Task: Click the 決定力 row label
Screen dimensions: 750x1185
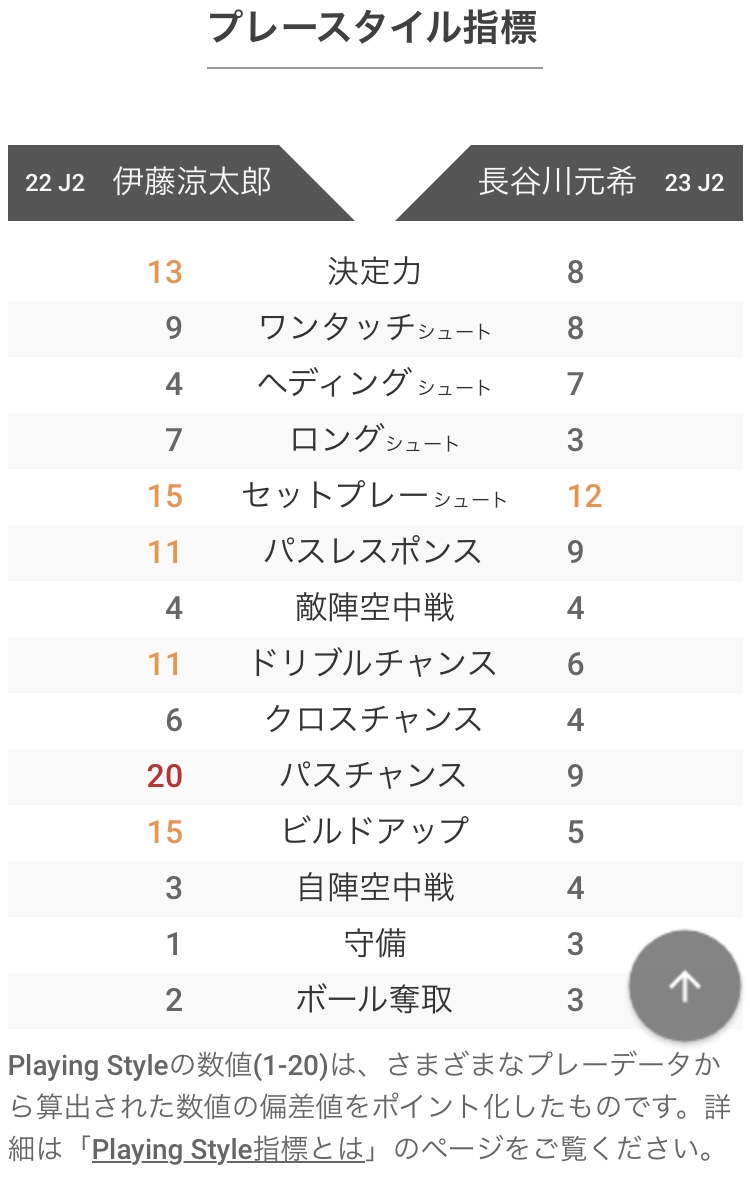Action: pyautogui.click(x=375, y=272)
